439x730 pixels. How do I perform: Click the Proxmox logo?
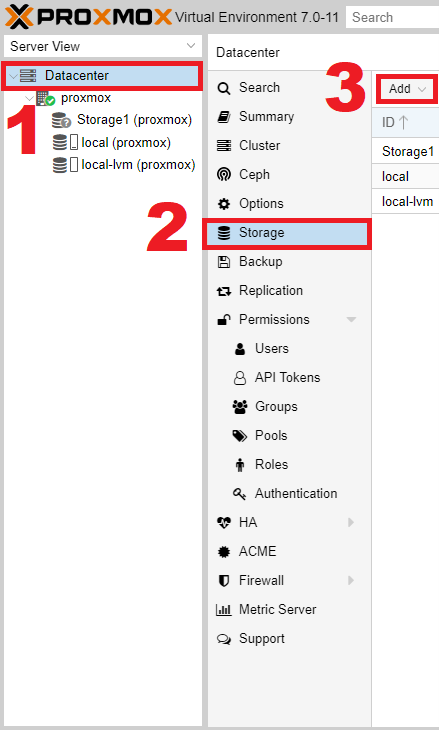[88, 17]
